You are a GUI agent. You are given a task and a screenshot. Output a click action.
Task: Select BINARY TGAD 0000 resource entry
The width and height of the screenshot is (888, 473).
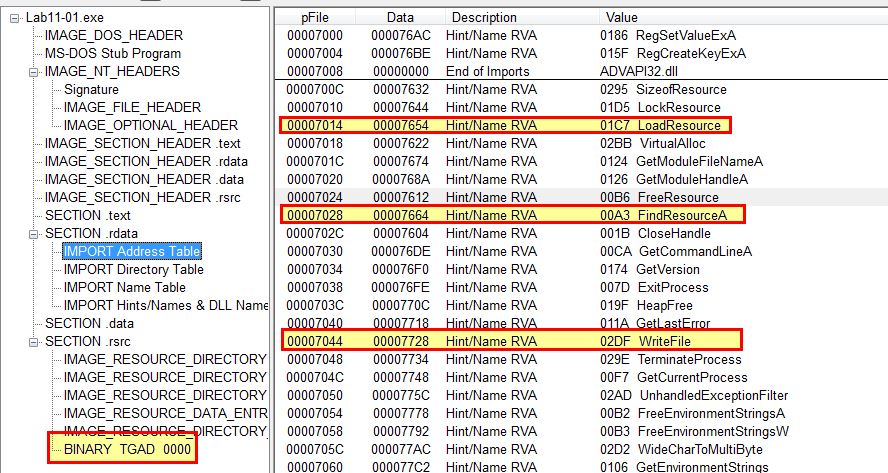pyautogui.click(x=127, y=449)
